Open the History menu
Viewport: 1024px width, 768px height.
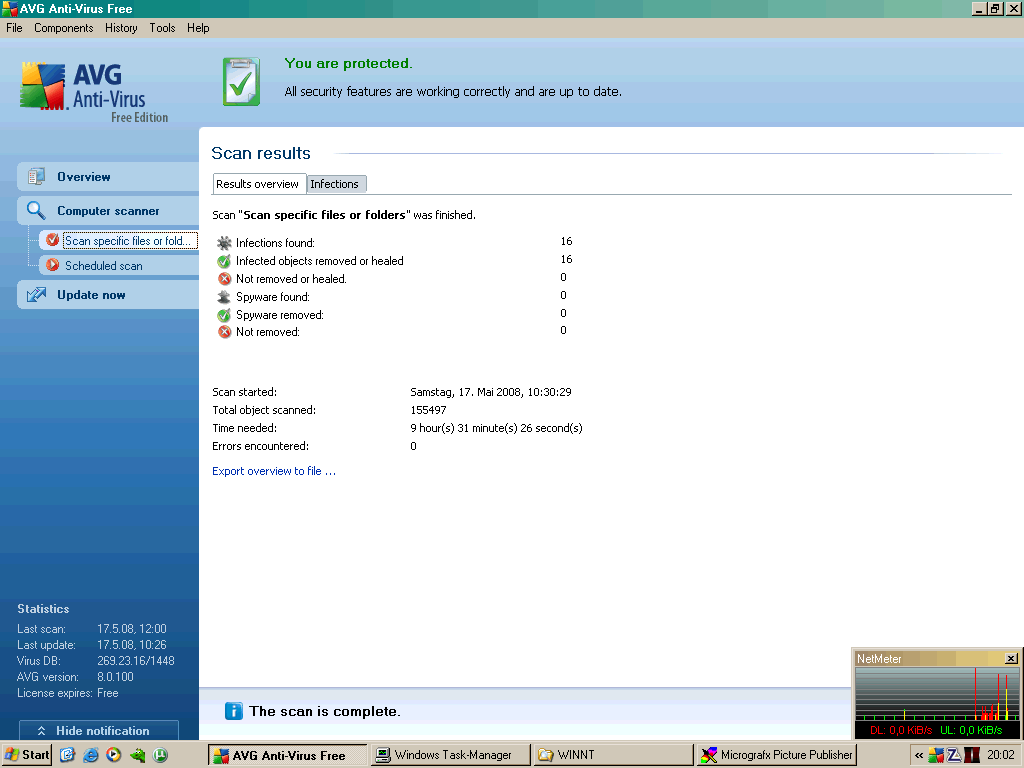click(x=121, y=28)
